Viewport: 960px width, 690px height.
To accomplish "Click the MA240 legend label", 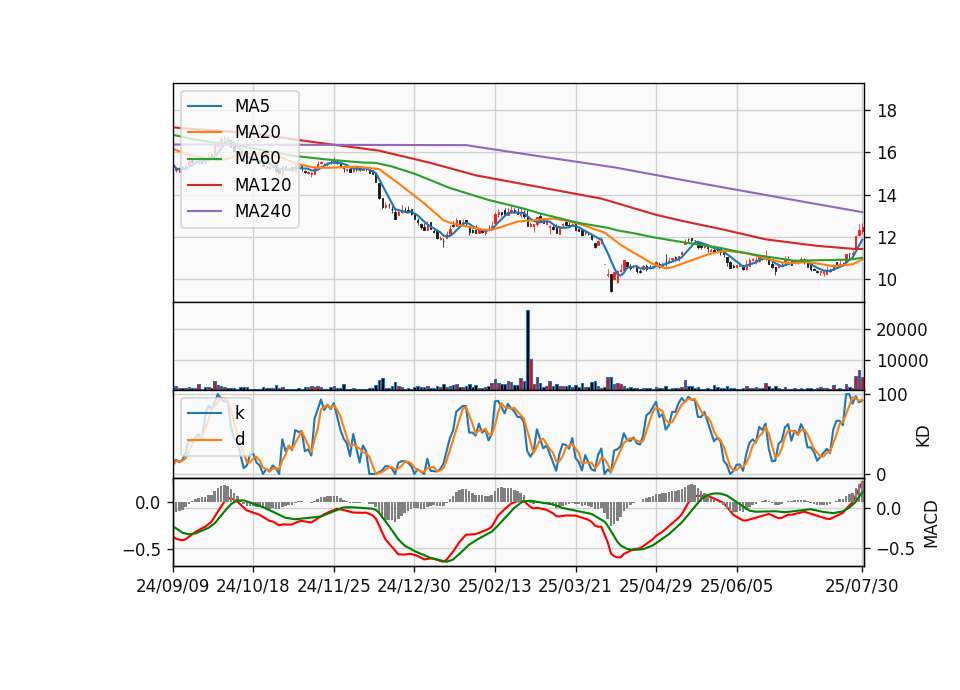I will point(263,211).
